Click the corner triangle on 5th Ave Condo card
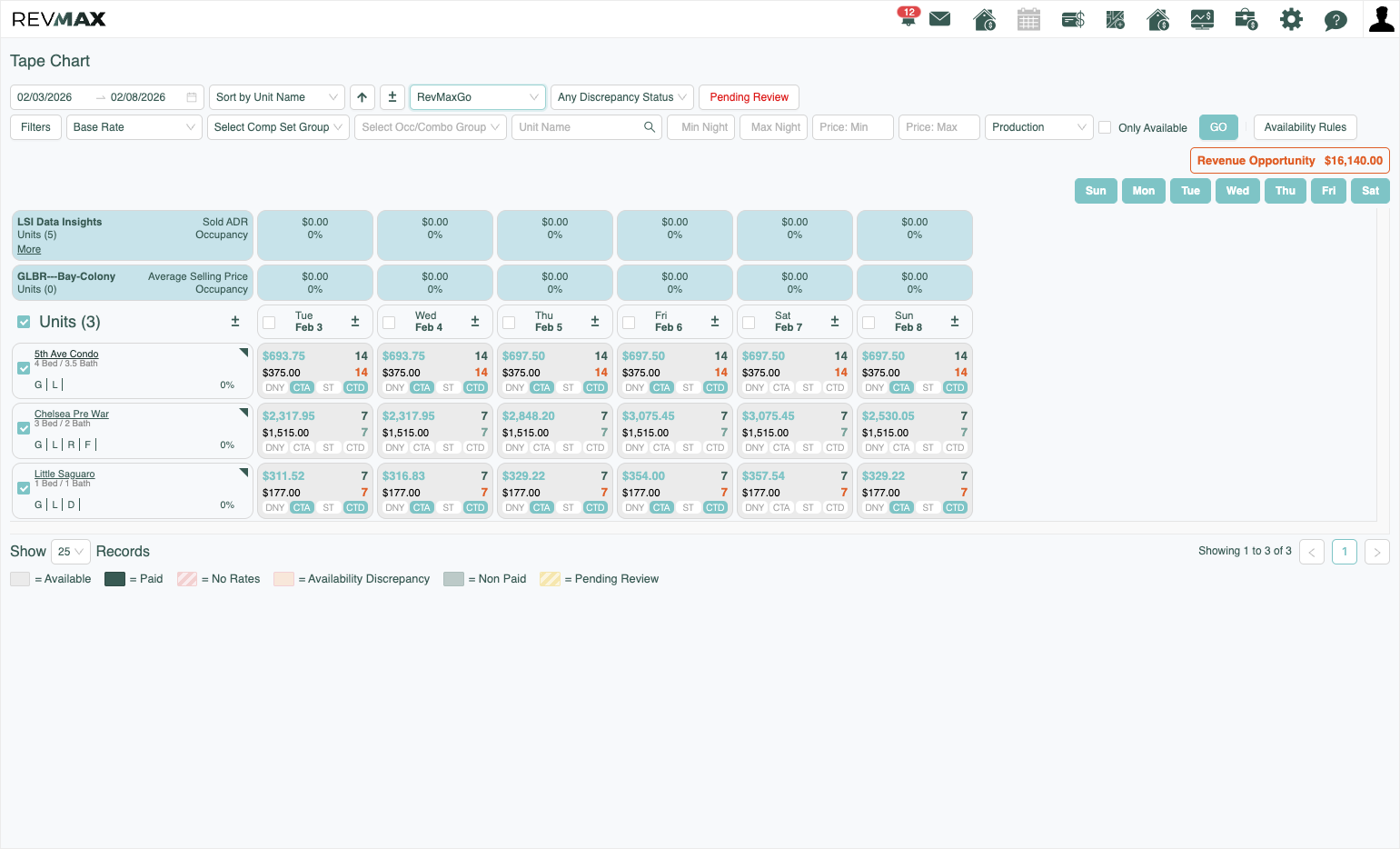The height and width of the screenshot is (849, 1400). click(x=243, y=352)
